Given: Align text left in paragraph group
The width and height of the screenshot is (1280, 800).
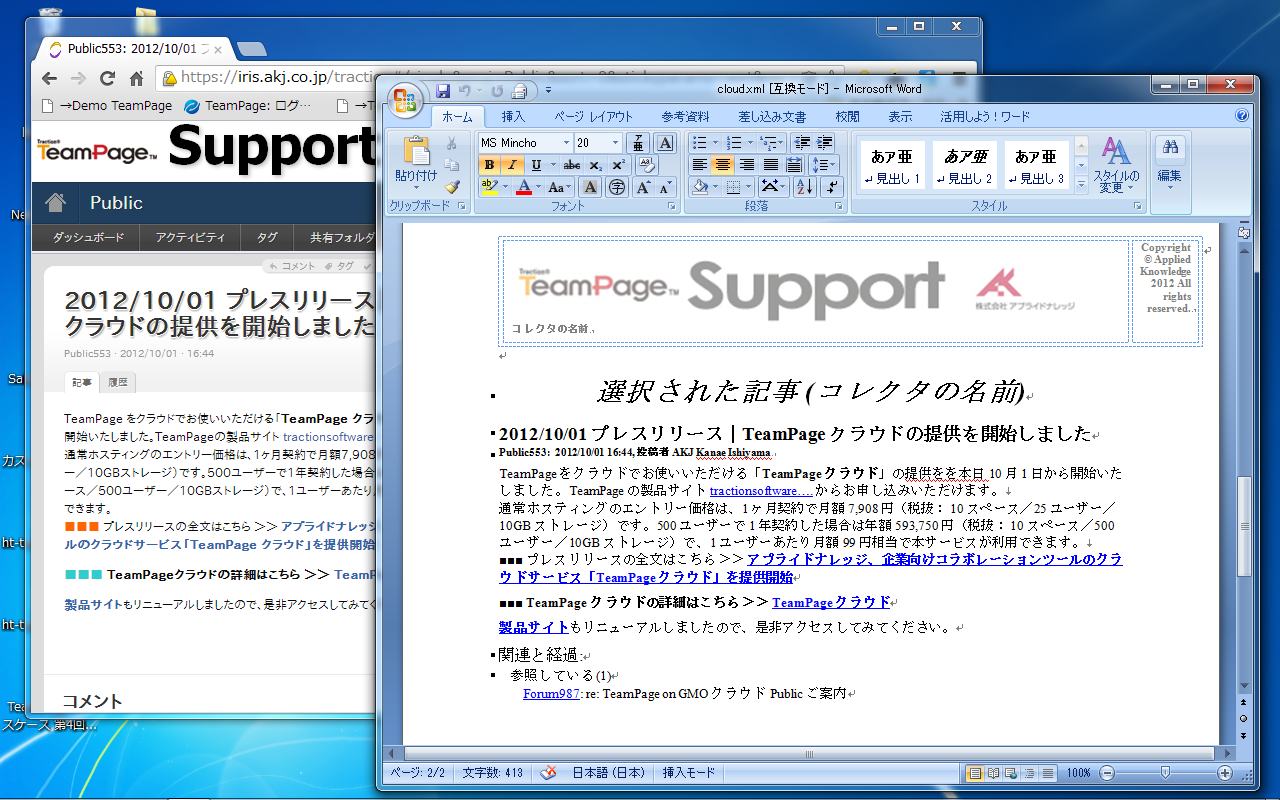Looking at the screenshot, I should tap(699, 165).
